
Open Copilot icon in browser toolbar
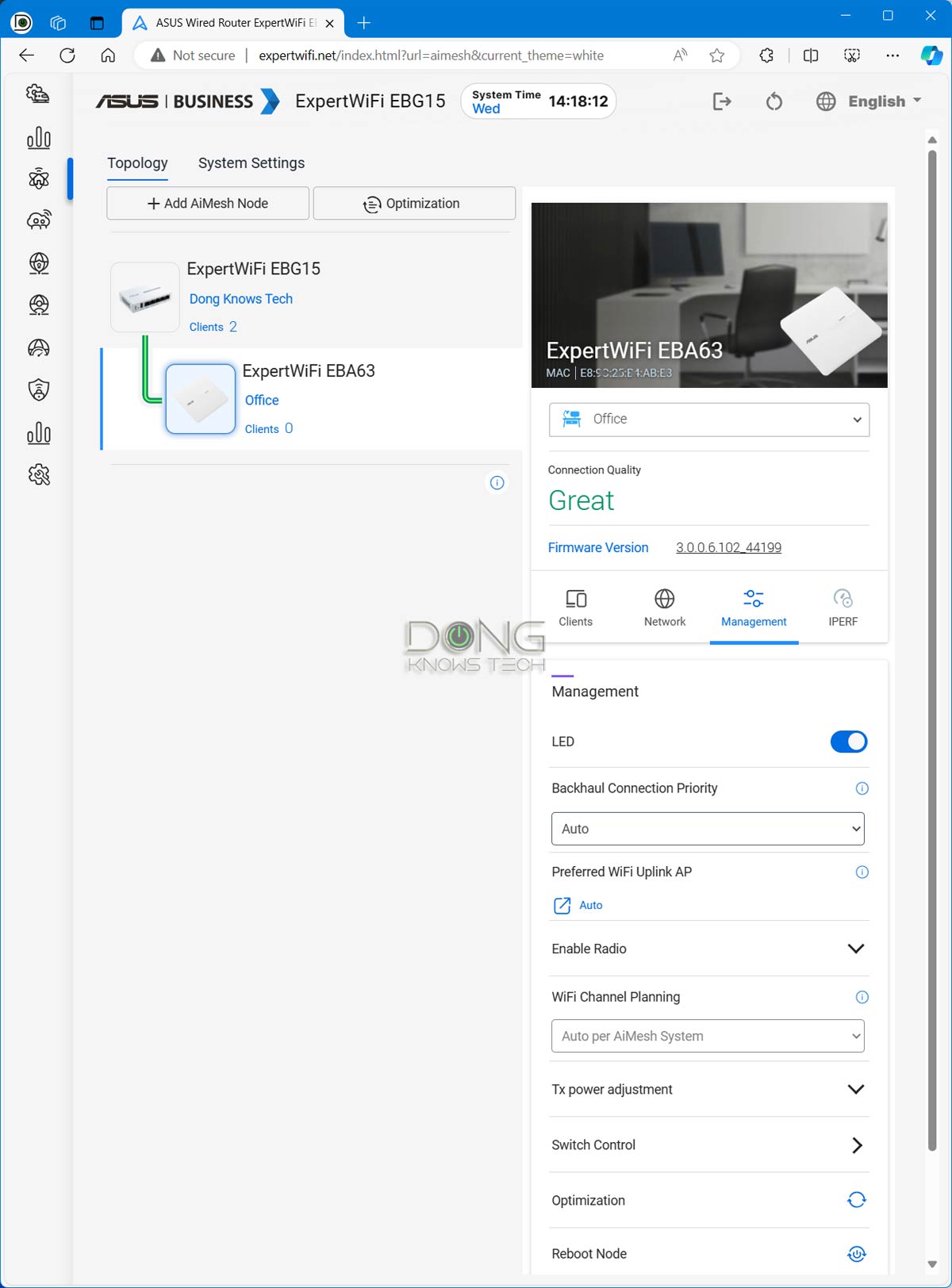pyautogui.click(x=931, y=56)
